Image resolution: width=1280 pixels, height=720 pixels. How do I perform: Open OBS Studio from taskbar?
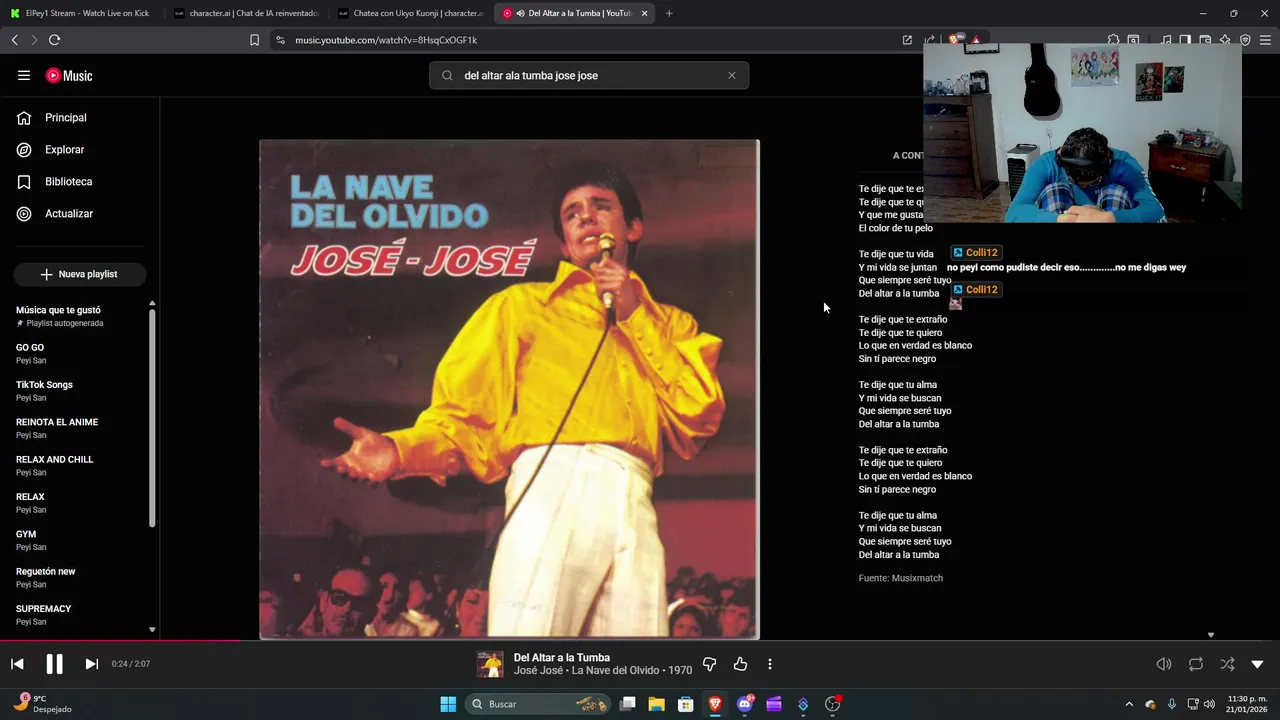coord(832,704)
